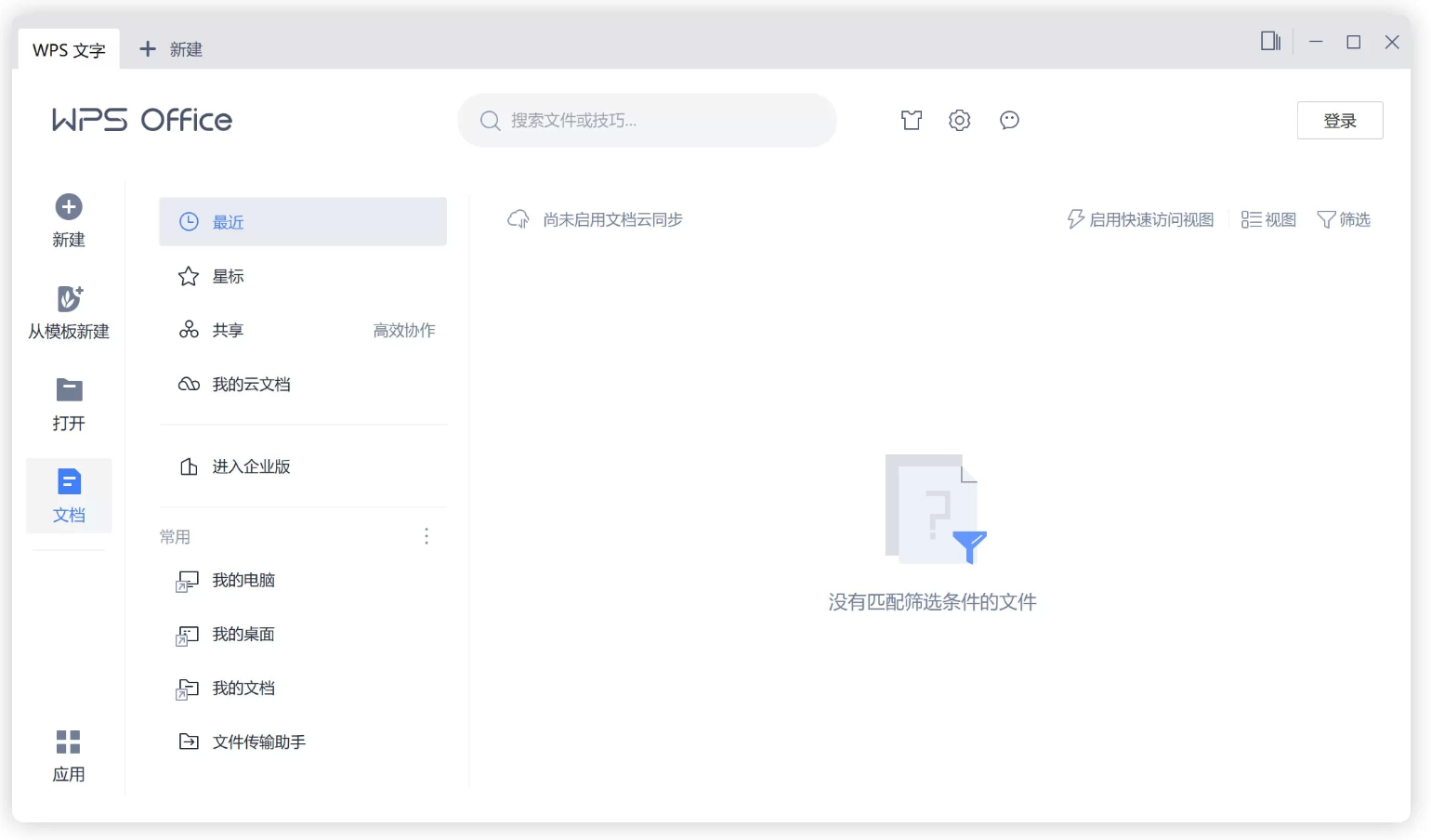Open the 筛选 filter dropdown

(1344, 219)
